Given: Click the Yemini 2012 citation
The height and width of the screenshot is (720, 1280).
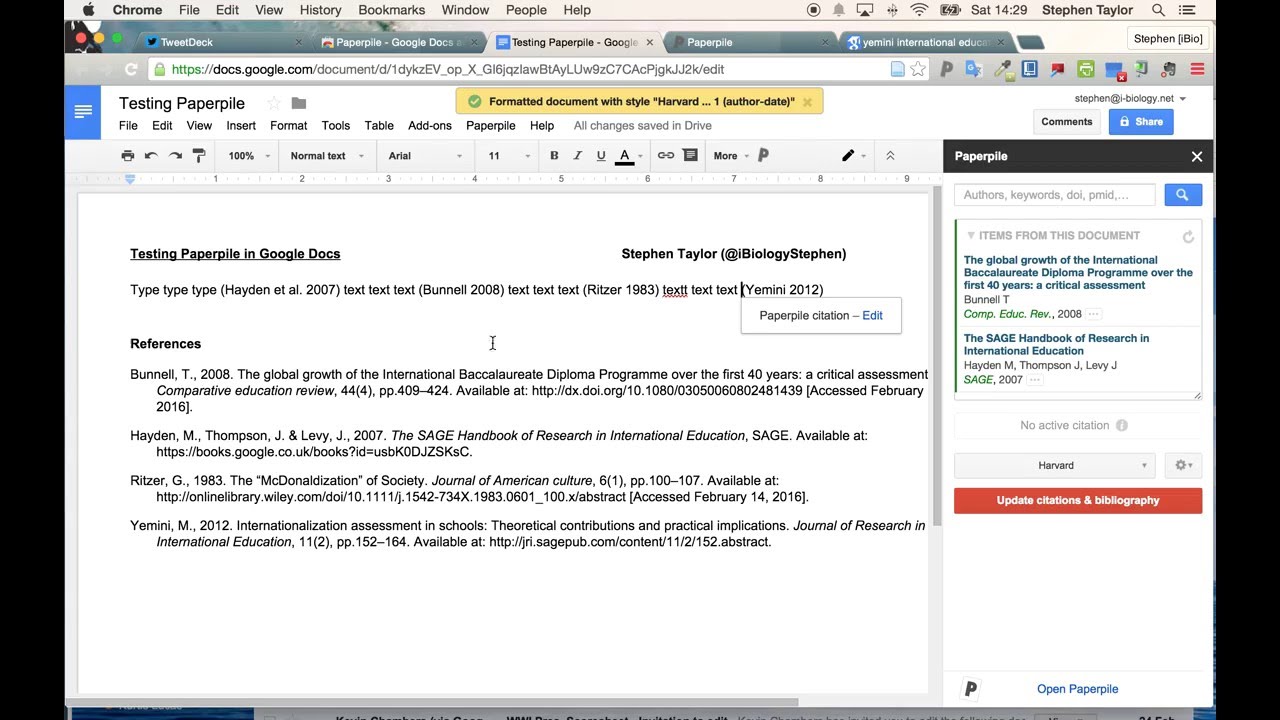Looking at the screenshot, I should [x=782, y=290].
